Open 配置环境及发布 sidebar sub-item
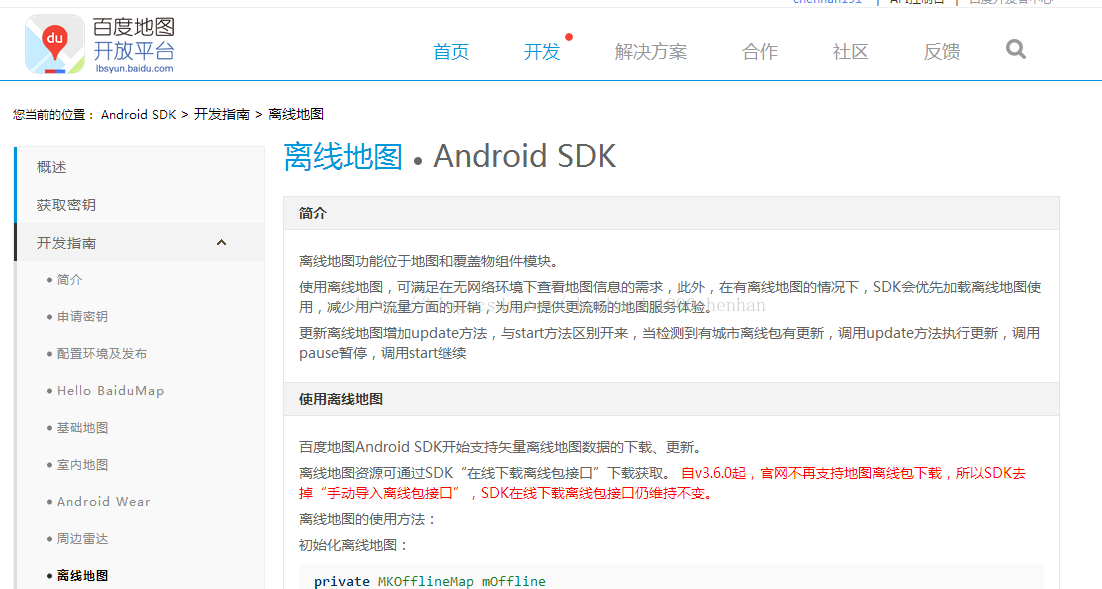The height and width of the screenshot is (589, 1102). pos(102,354)
